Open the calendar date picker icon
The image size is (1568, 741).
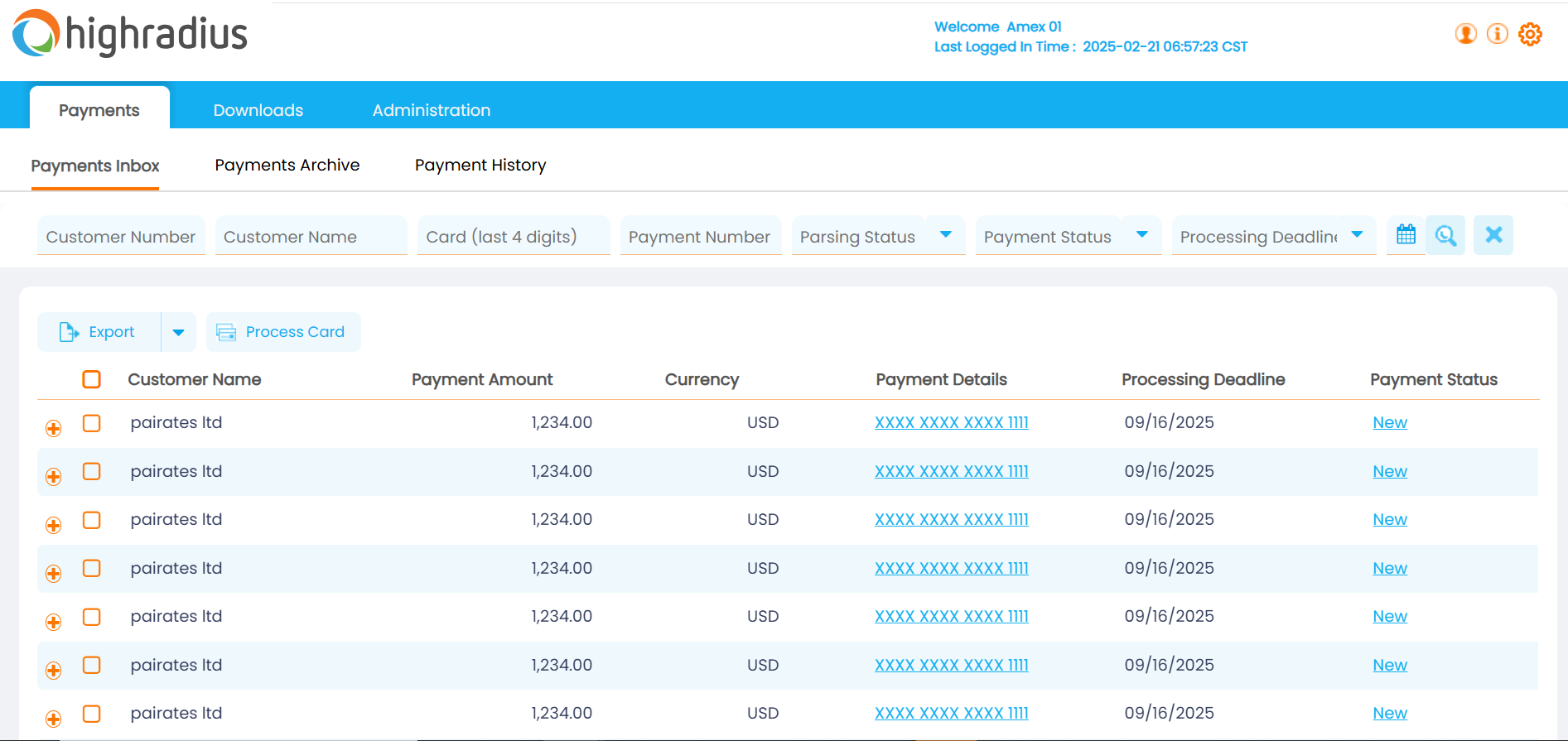pos(1406,235)
